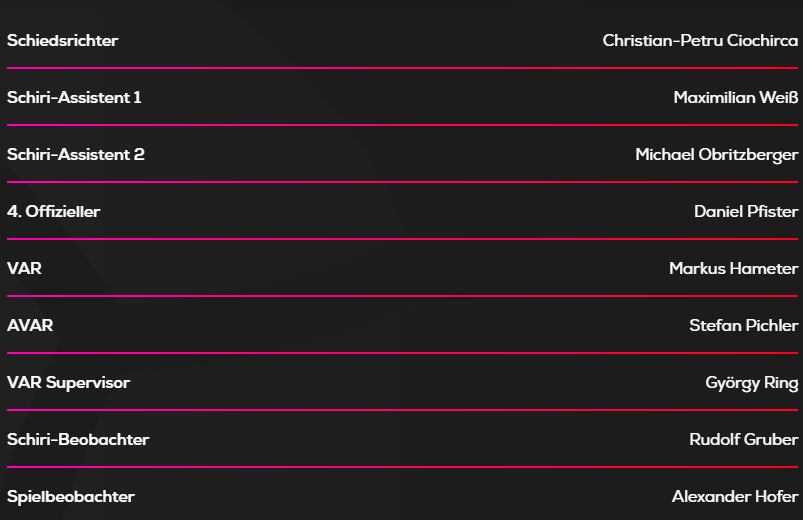Screen dimensions: 803x520
Task: Click the VAR Supervisor label
Action: [68, 383]
